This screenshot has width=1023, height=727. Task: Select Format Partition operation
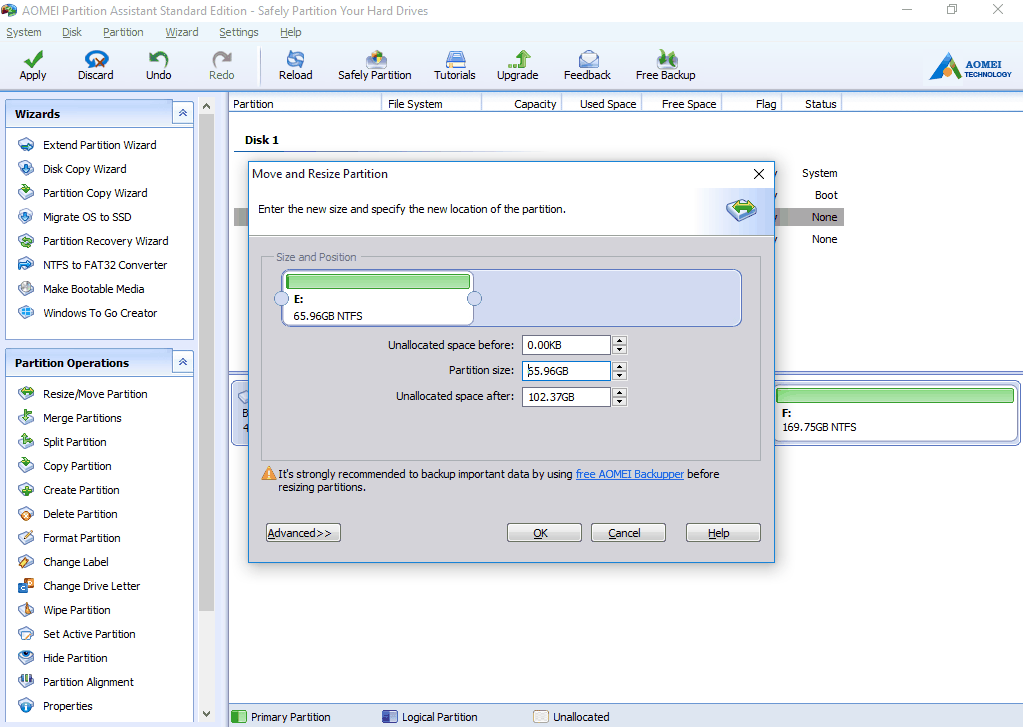point(82,538)
